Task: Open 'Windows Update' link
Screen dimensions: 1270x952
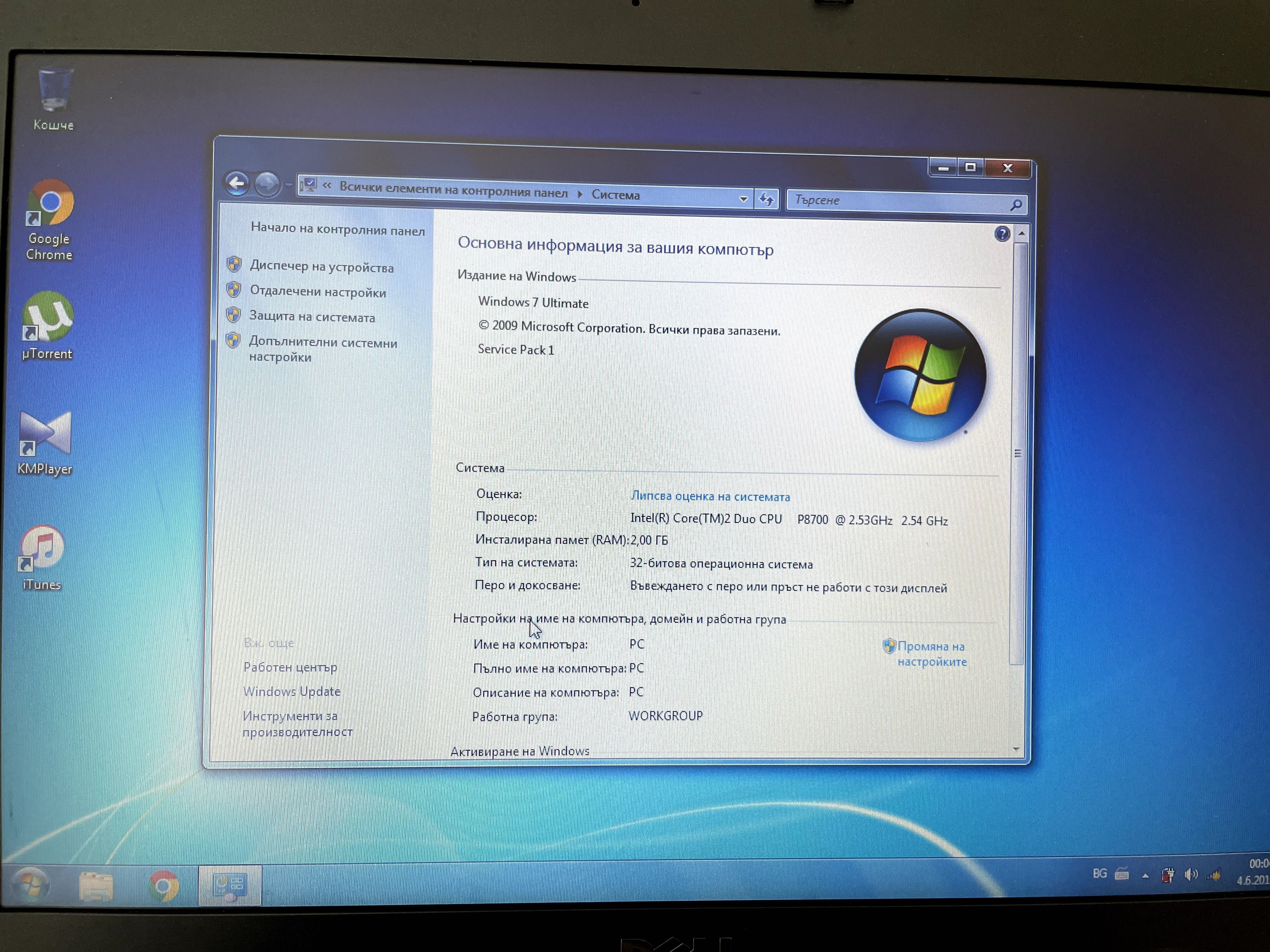Action: (x=292, y=691)
